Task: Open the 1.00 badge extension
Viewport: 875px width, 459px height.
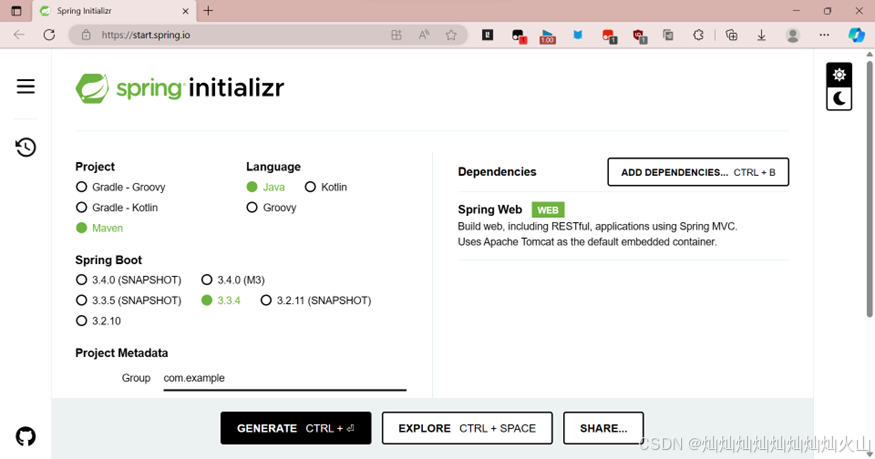Action: (x=547, y=36)
